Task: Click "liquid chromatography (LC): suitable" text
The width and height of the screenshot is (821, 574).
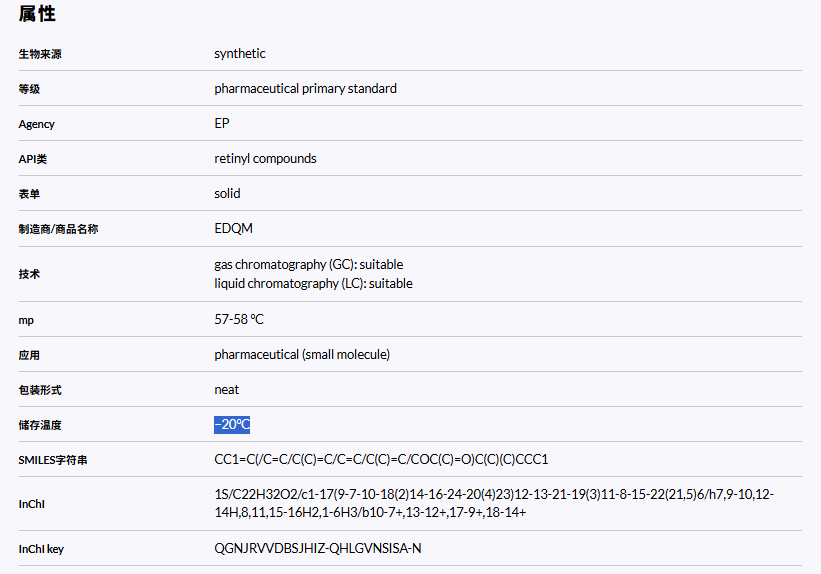Action: click(x=313, y=284)
